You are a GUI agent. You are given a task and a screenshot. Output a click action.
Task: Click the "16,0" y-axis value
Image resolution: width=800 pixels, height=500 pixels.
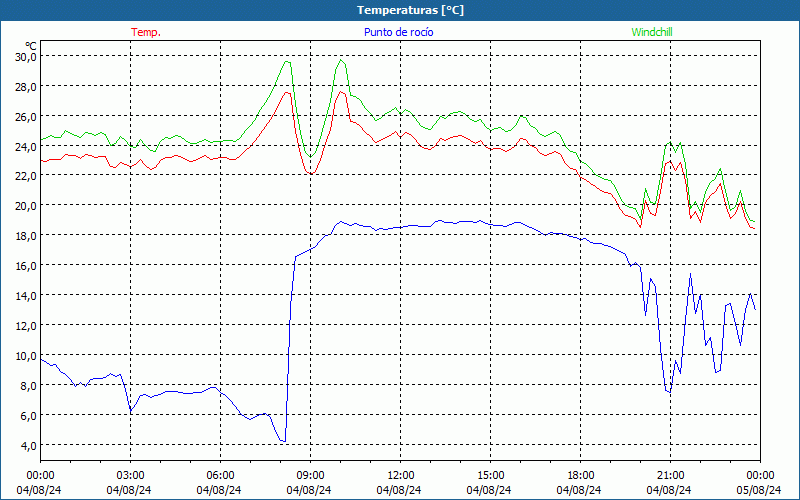26,266
